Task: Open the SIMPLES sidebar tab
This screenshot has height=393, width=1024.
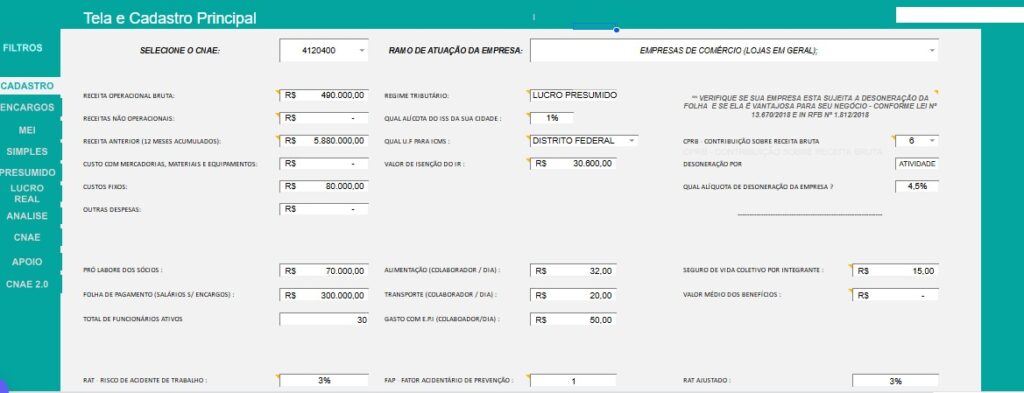Action: click(x=27, y=151)
